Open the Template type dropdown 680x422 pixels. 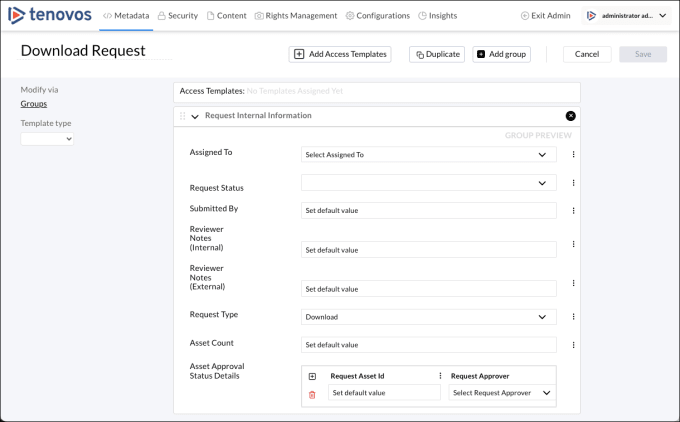47,140
